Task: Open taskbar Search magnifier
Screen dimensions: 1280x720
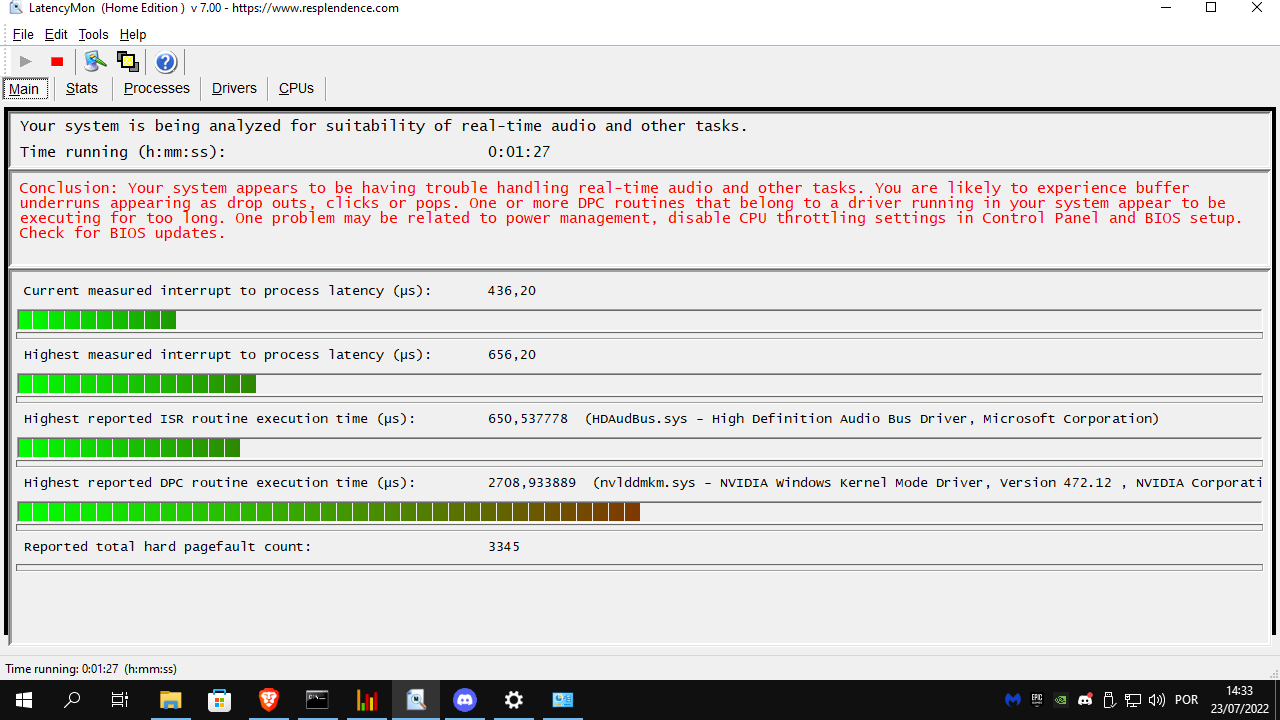Action: tap(72, 700)
